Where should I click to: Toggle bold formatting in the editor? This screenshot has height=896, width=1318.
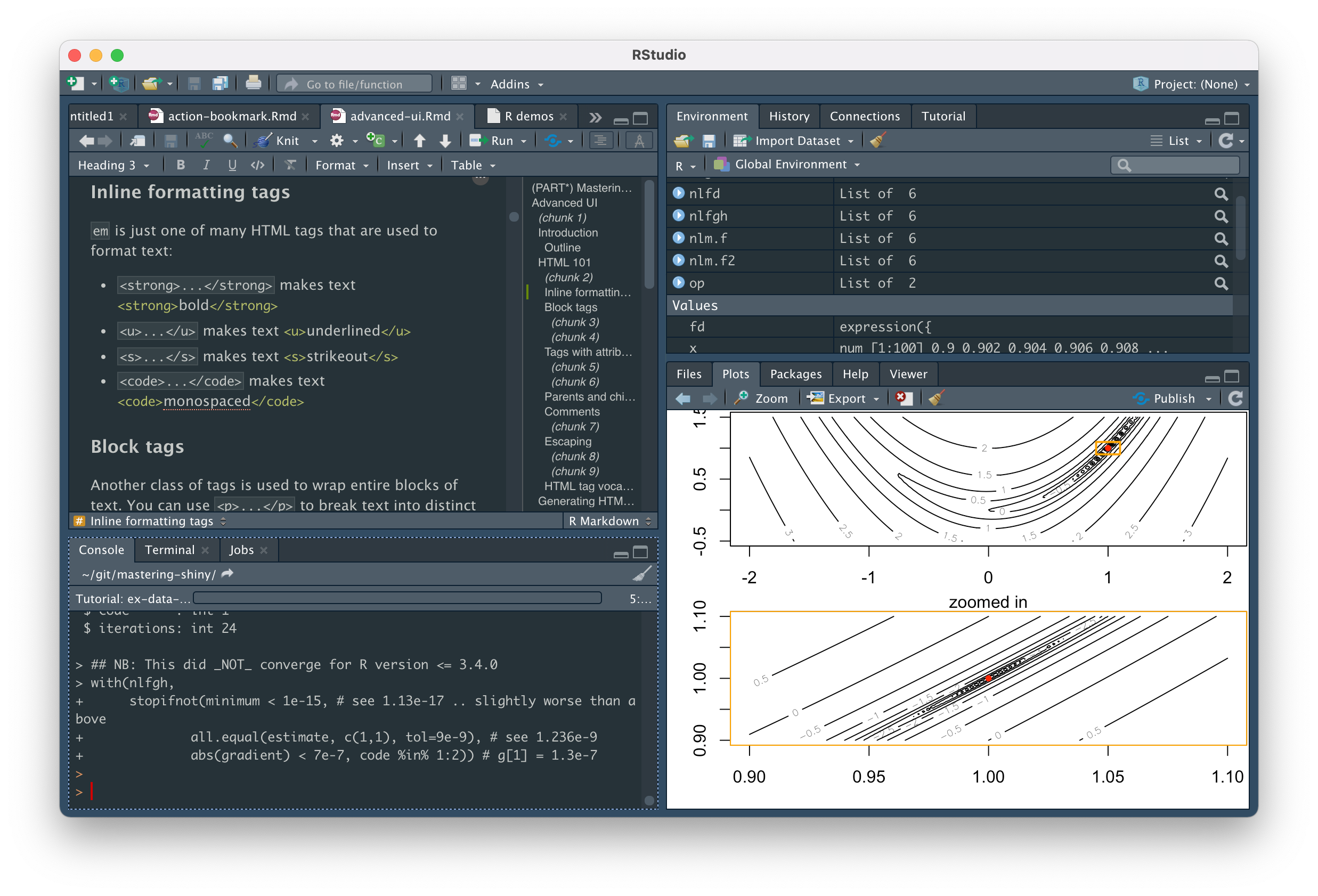click(x=181, y=165)
